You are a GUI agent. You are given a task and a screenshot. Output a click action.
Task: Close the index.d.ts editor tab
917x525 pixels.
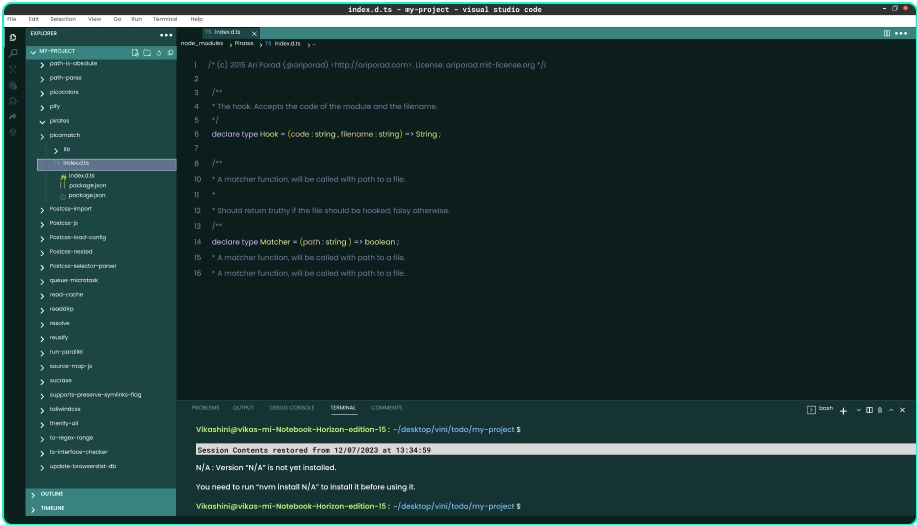254,33
